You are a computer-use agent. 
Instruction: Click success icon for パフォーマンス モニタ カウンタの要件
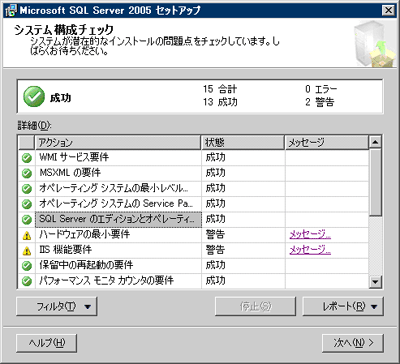[x=27, y=281]
